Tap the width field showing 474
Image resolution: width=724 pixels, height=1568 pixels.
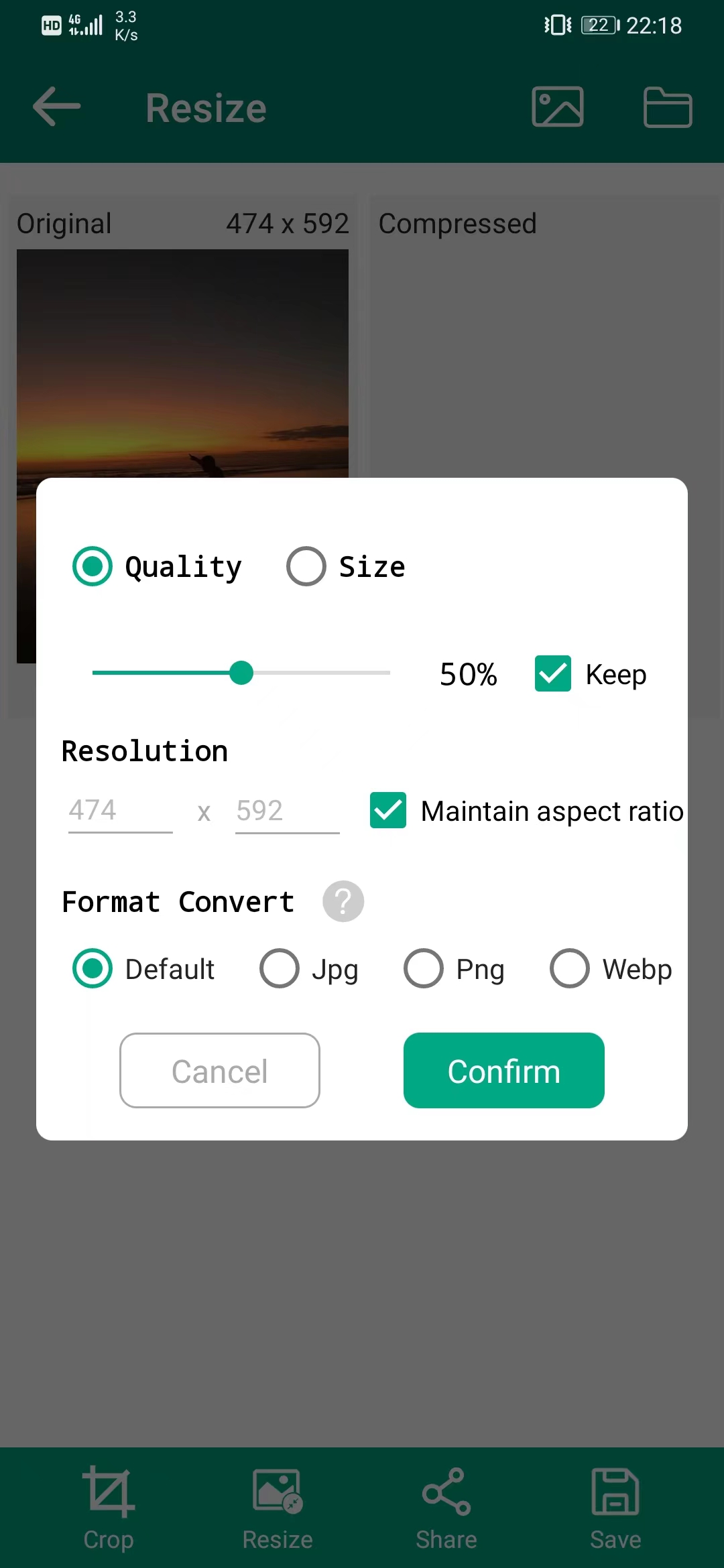(x=120, y=811)
